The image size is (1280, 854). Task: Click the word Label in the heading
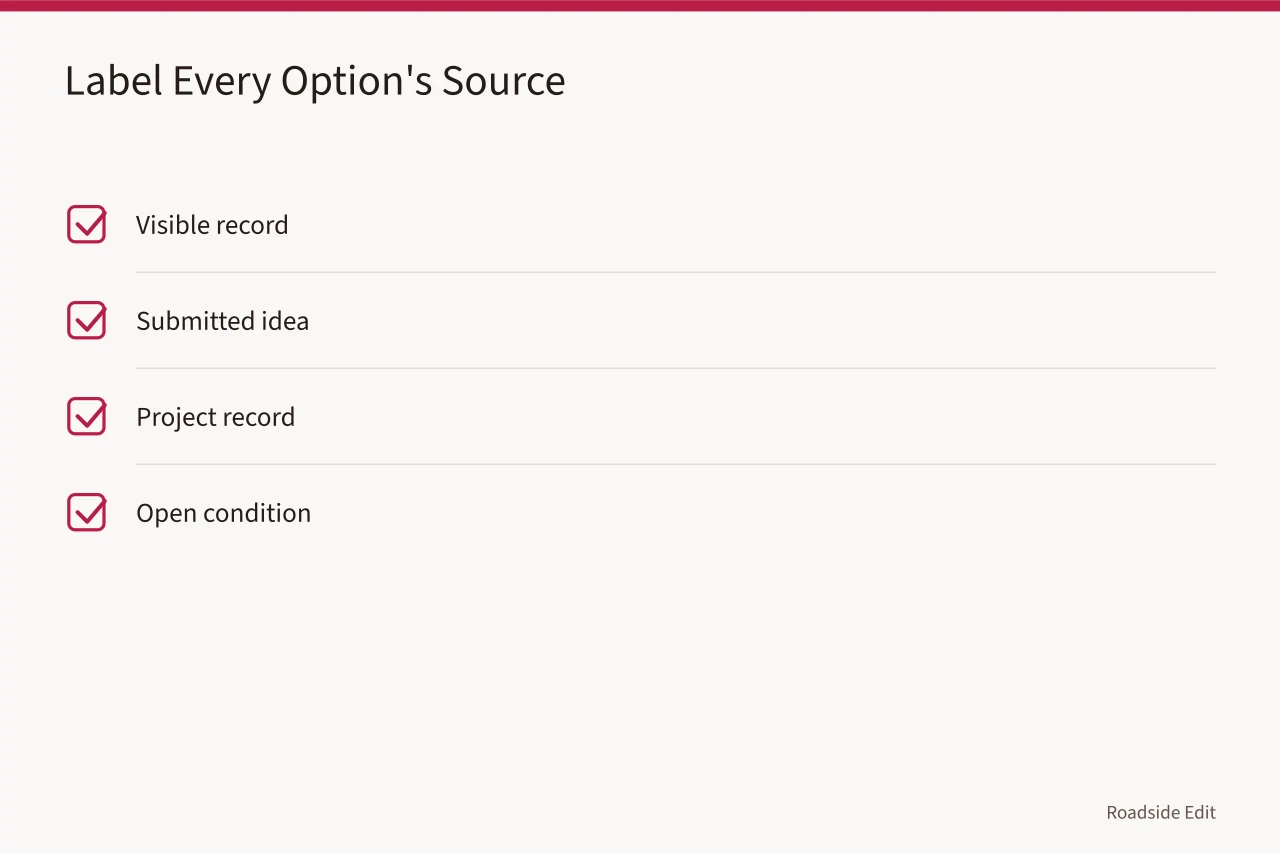(x=113, y=80)
